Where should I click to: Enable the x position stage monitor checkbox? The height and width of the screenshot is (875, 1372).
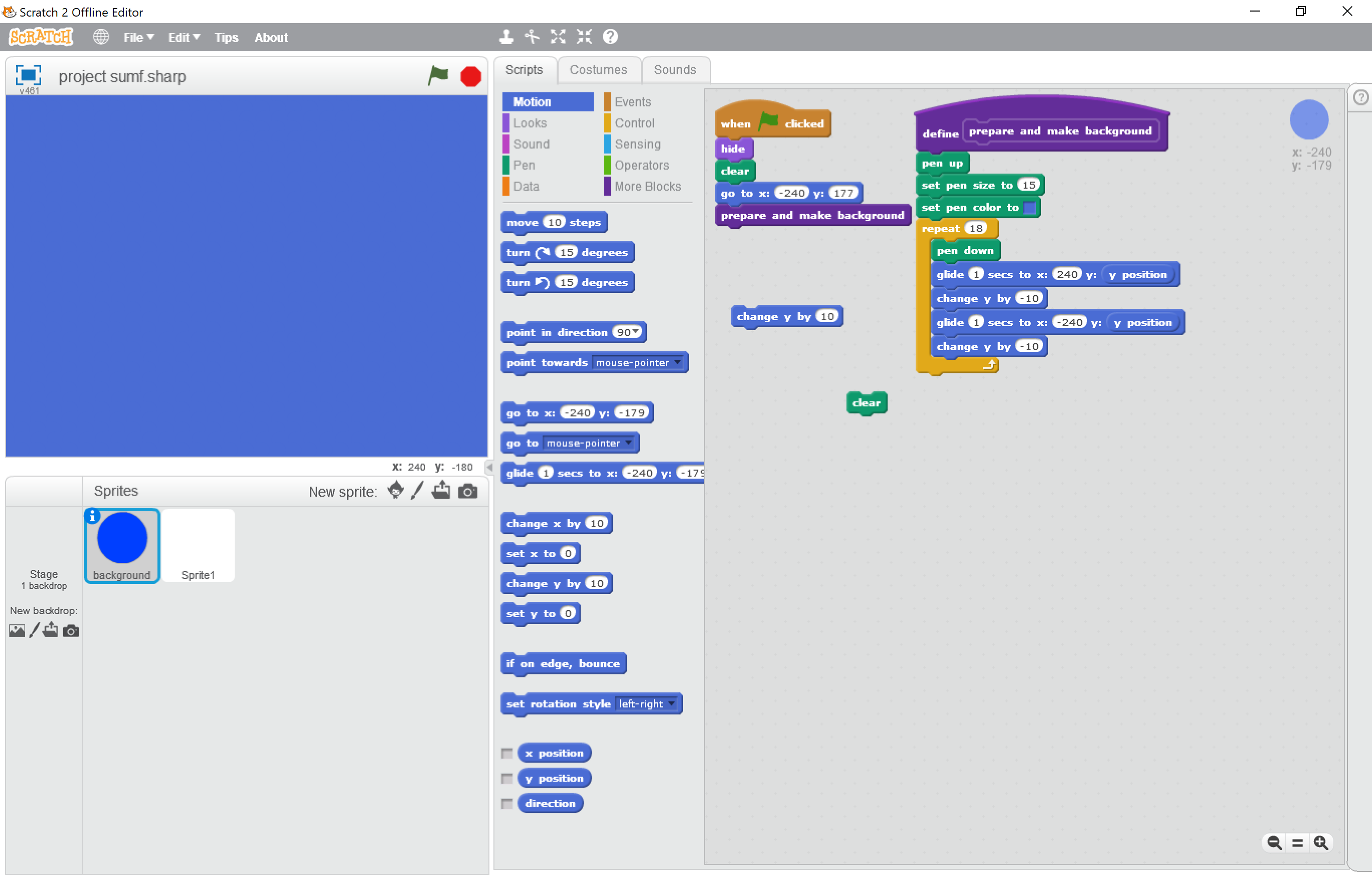coord(507,753)
